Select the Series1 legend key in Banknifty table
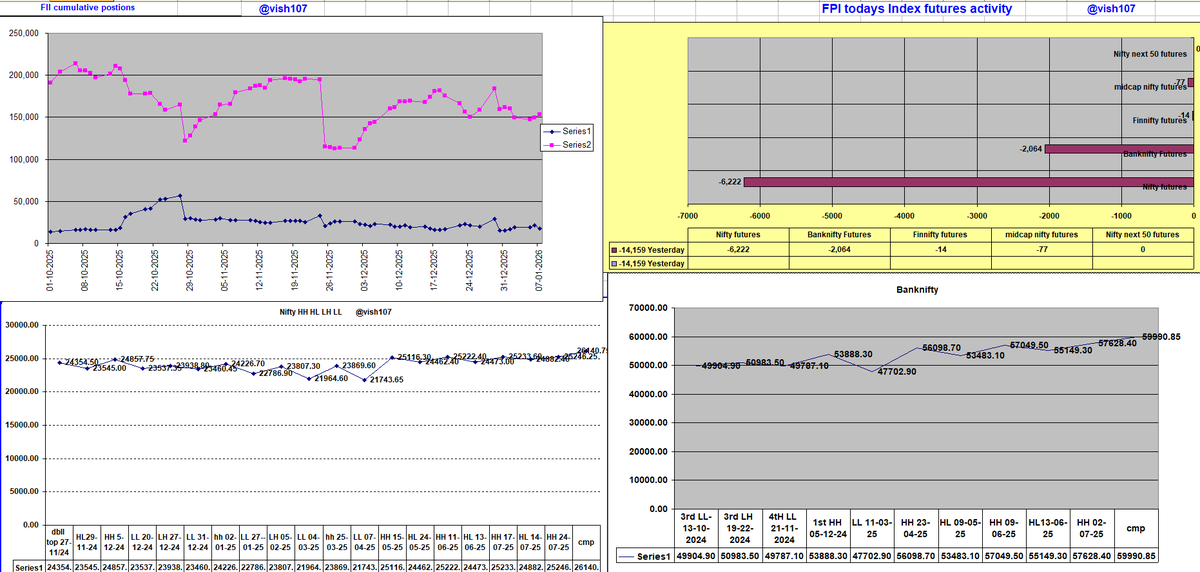The width and height of the screenshot is (1200, 572). tap(646, 556)
